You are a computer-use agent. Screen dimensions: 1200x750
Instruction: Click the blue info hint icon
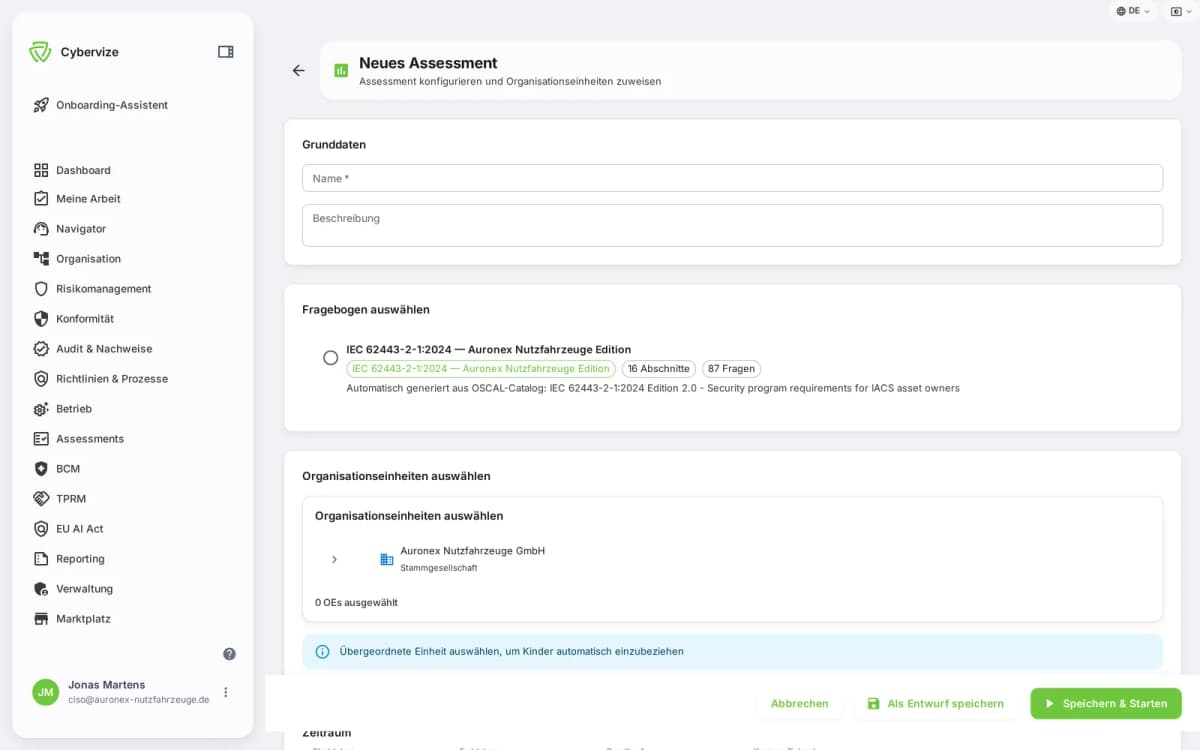(322, 651)
